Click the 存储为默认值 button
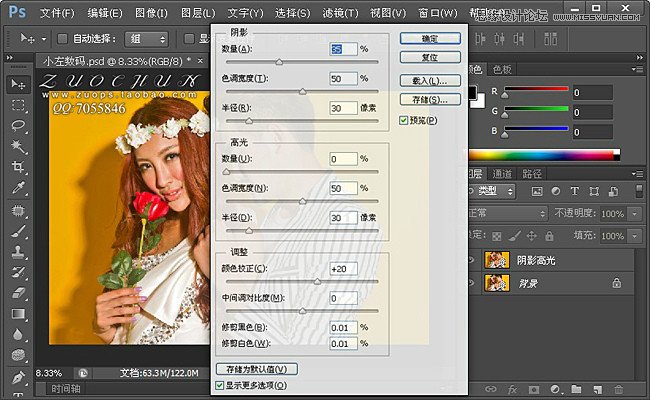 coord(256,369)
